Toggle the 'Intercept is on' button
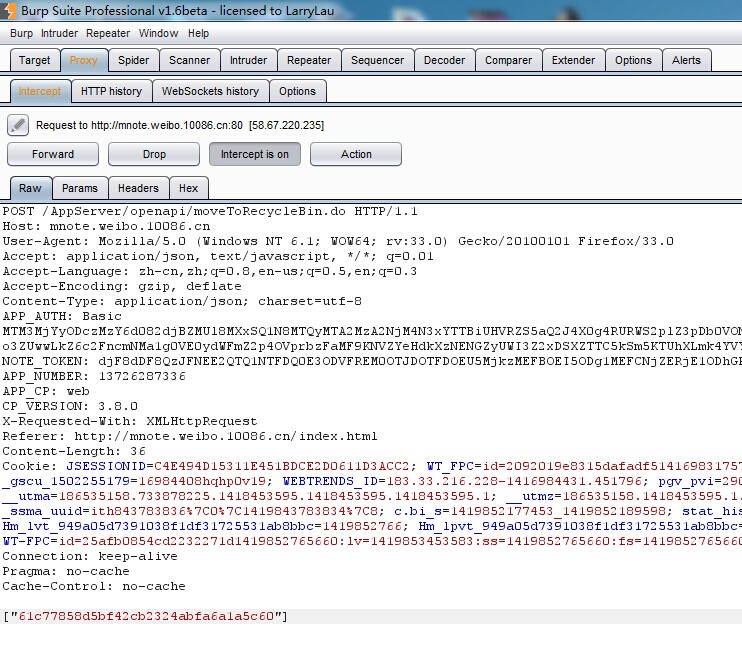Screen dimensions: 742x658 coord(255,154)
